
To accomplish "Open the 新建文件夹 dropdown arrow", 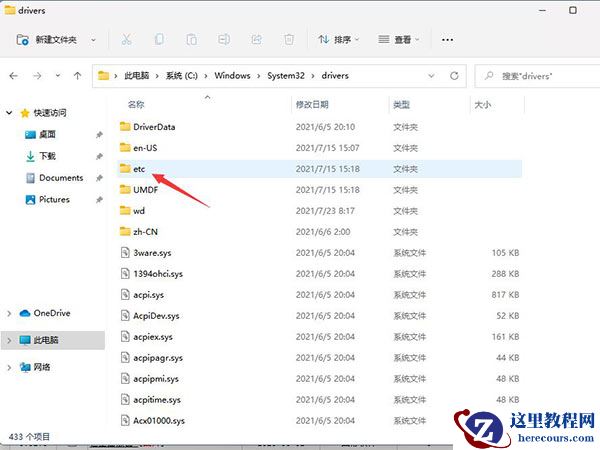I will pos(93,40).
